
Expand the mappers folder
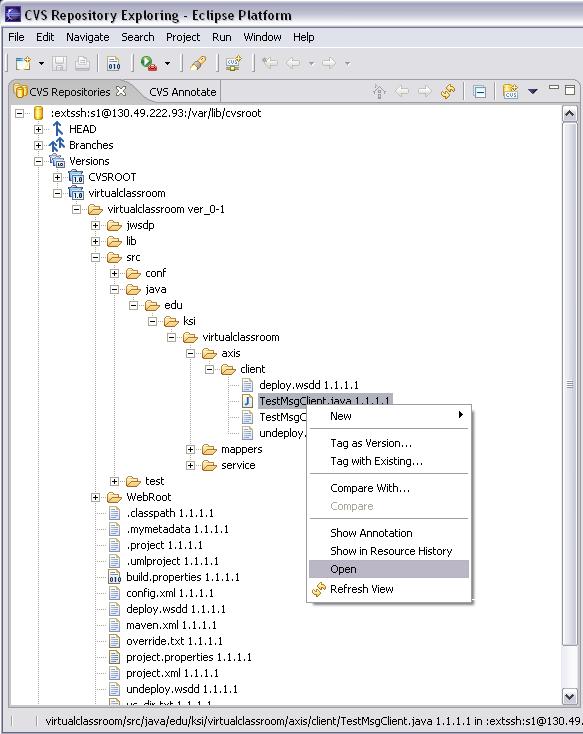point(190,449)
